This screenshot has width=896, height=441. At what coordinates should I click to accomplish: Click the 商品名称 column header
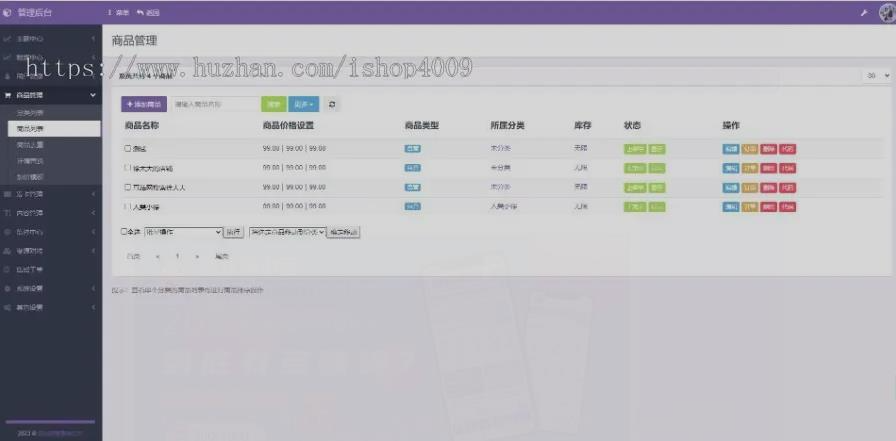coord(141,126)
